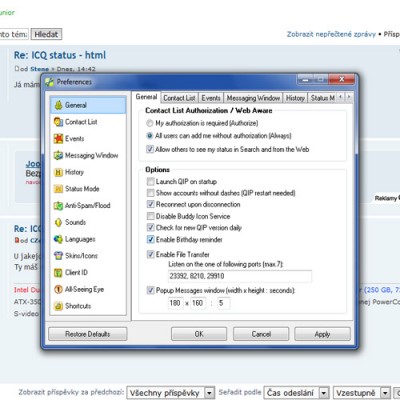Select the General flower icon in sidebar

tap(58, 105)
